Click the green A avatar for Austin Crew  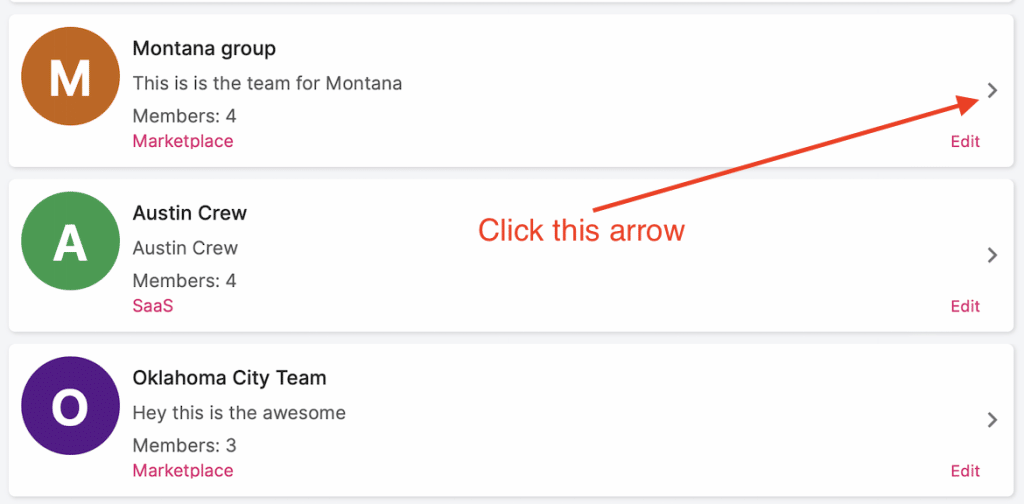[x=71, y=241]
